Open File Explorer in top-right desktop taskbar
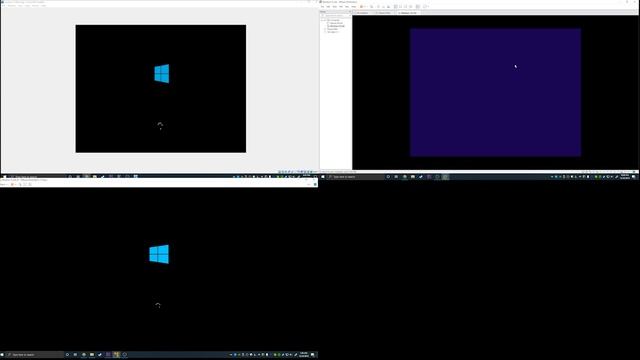Image resolution: width=640 pixels, height=360 pixels. pyautogui.click(x=413, y=177)
